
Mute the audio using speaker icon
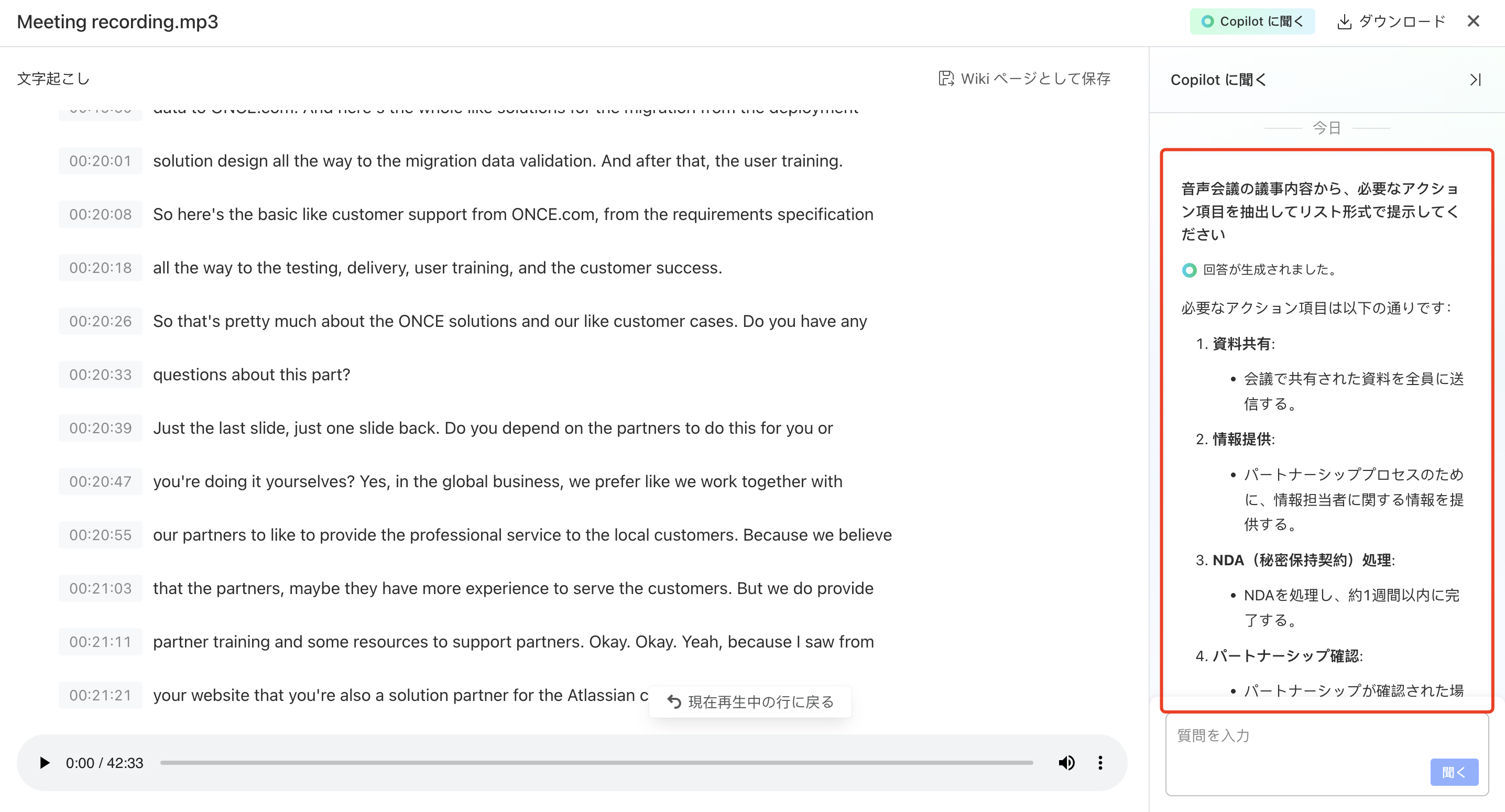1066,763
